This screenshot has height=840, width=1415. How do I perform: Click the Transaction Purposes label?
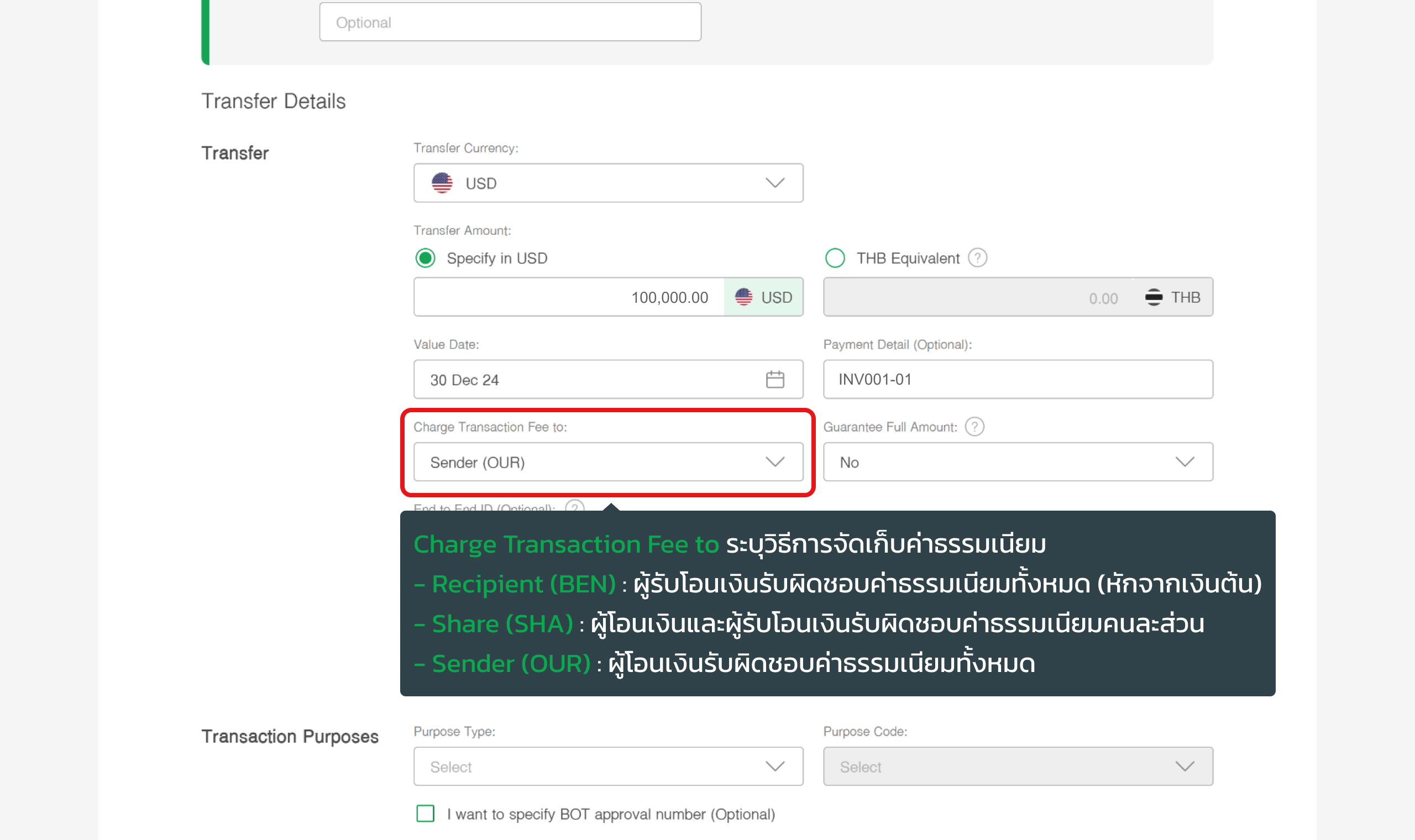click(x=290, y=737)
